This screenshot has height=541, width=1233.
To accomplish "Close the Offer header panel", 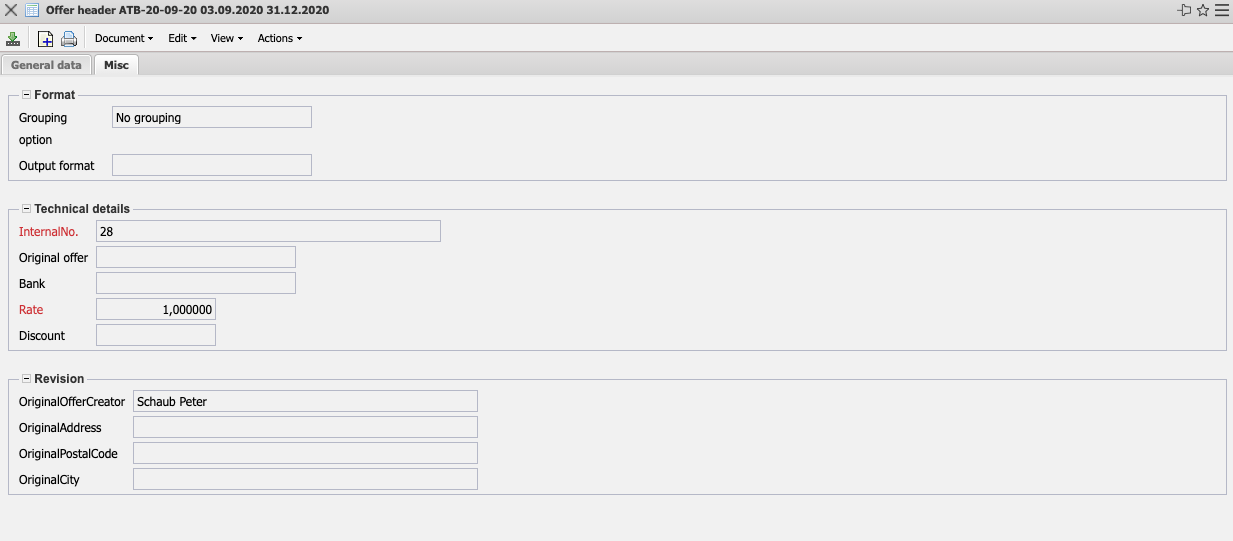I will (x=11, y=10).
